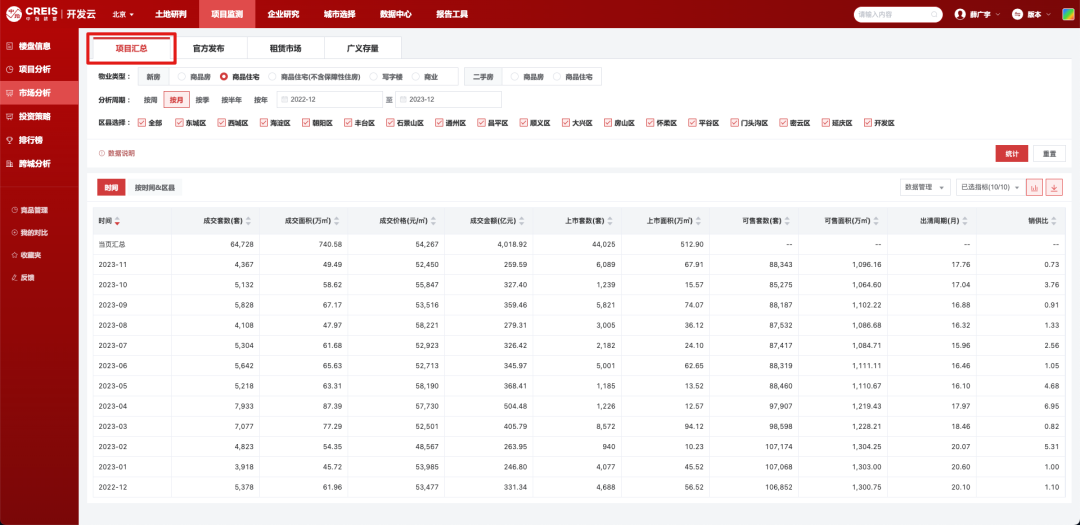Click the end date field 2023-12
The image size is (1080, 525).
(448, 100)
